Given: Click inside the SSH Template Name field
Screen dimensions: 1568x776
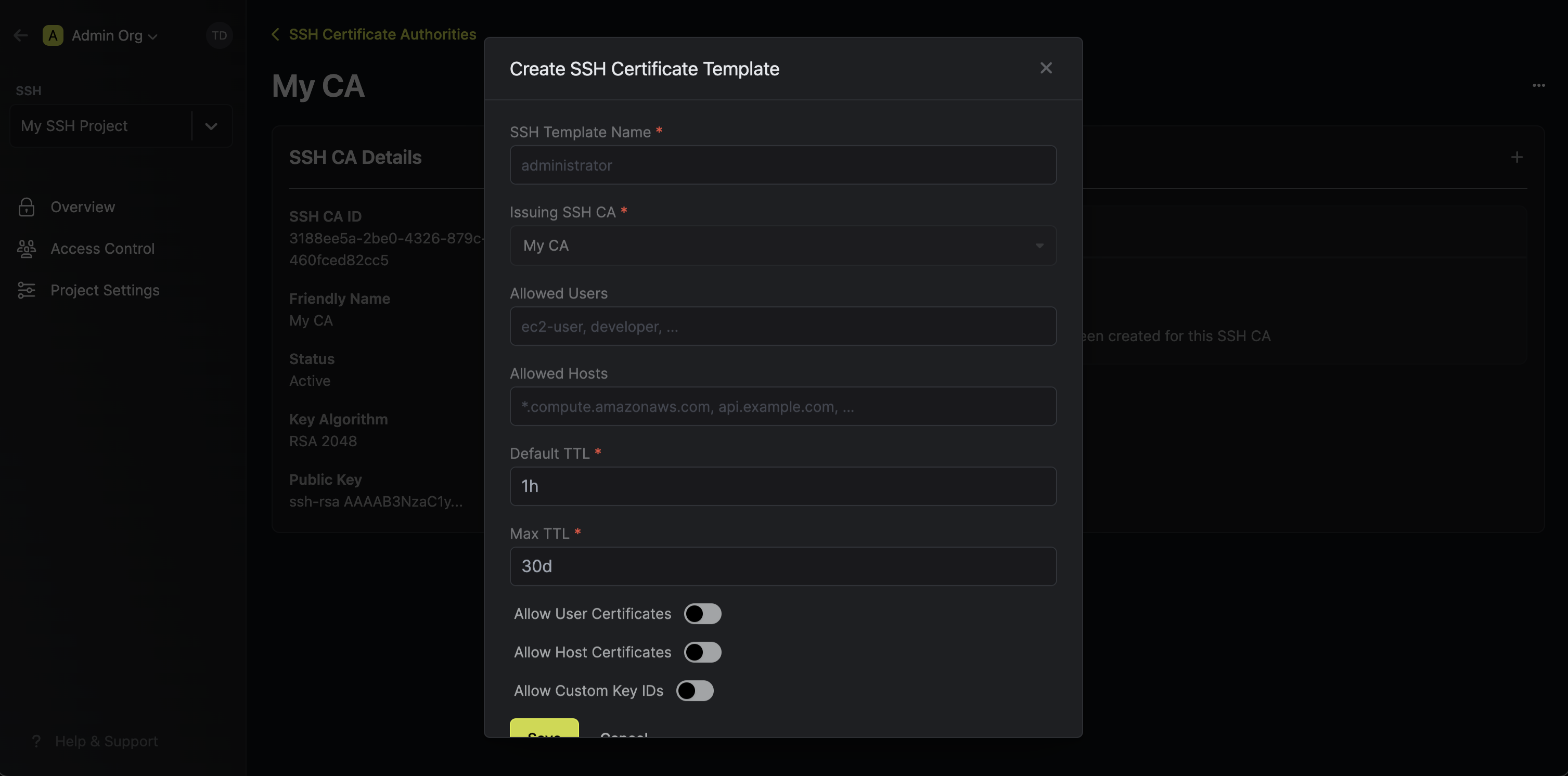Looking at the screenshot, I should 782,165.
